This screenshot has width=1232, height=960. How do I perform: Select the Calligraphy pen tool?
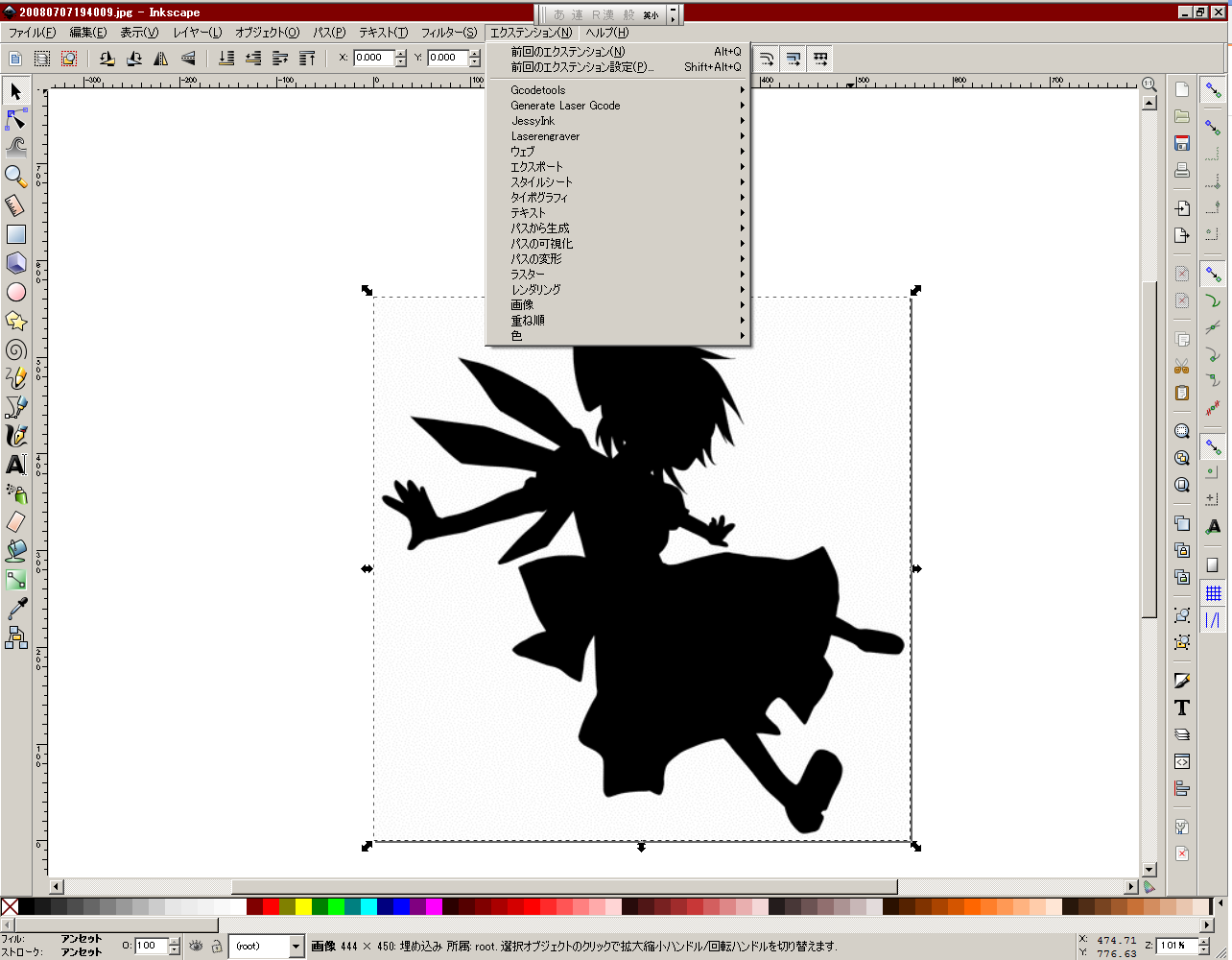15,436
